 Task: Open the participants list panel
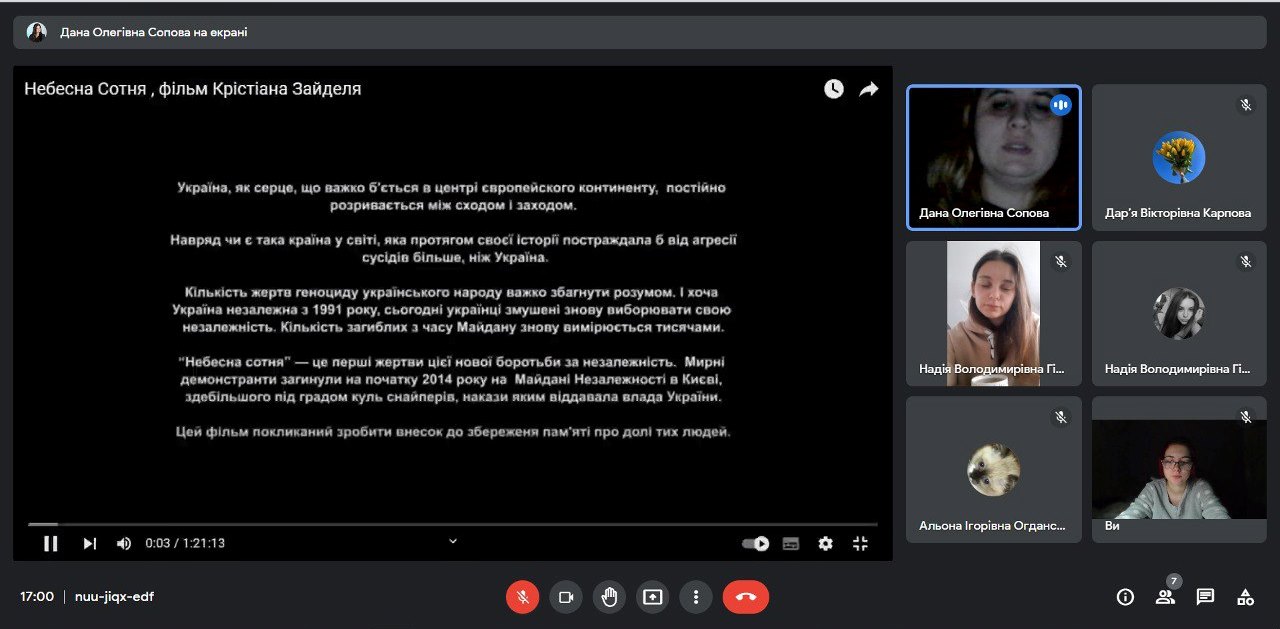[x=1165, y=597]
